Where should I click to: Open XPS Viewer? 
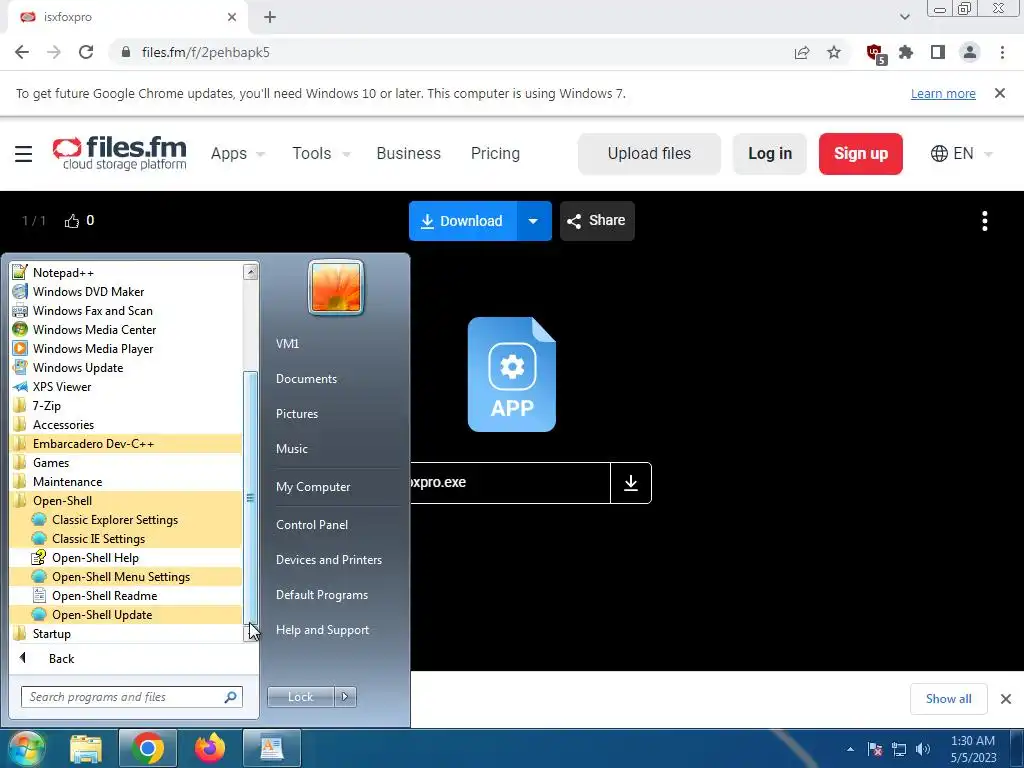point(126,386)
